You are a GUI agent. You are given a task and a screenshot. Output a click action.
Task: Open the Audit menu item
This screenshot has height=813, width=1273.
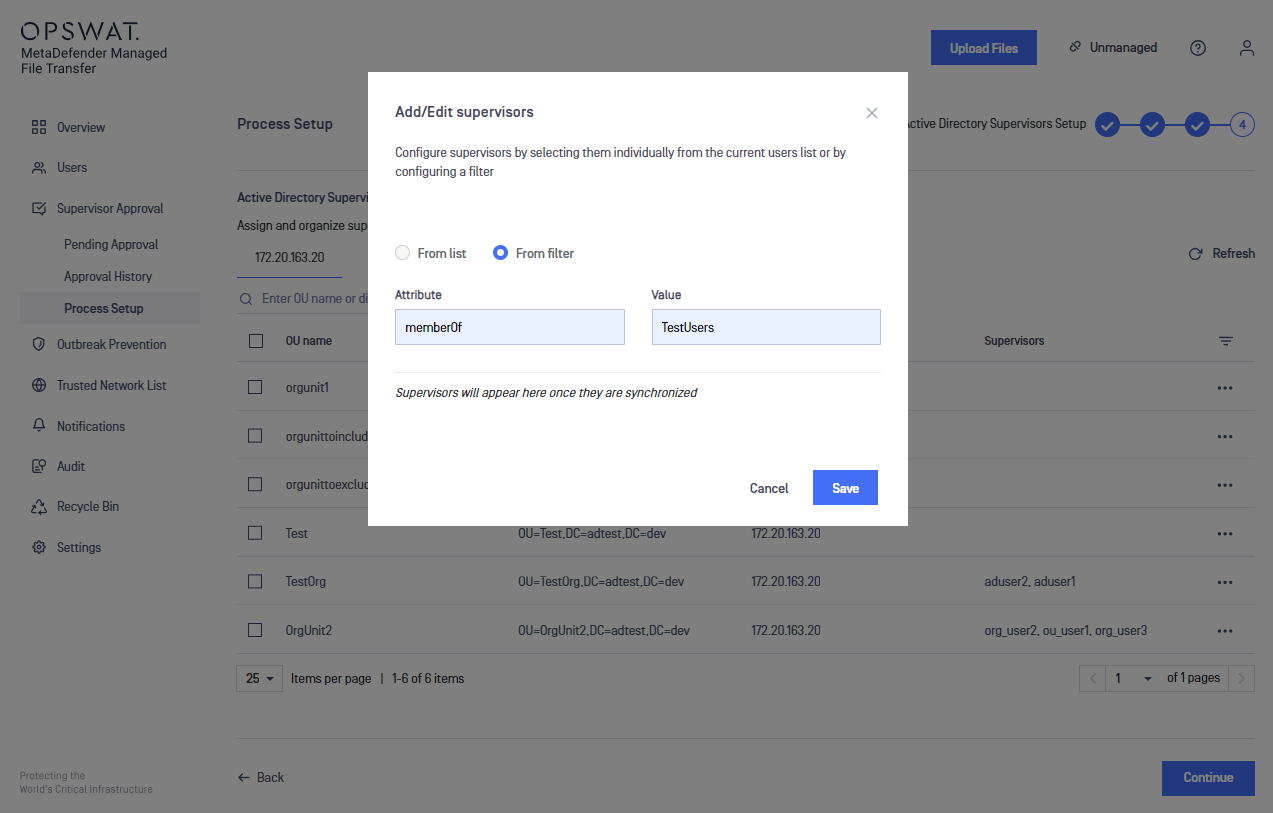(71, 466)
